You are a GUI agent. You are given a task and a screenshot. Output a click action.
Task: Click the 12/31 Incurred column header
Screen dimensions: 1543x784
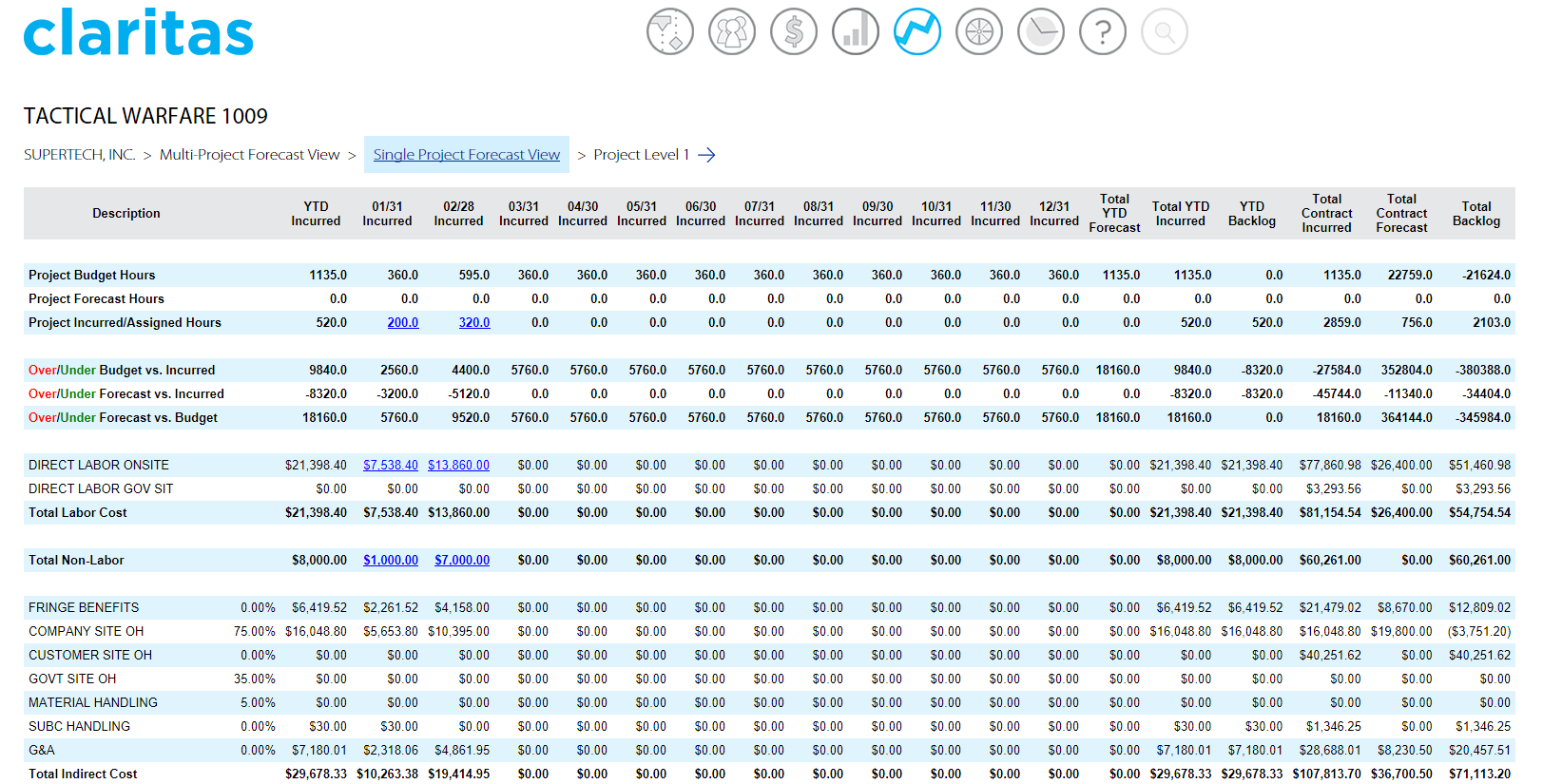click(1054, 214)
